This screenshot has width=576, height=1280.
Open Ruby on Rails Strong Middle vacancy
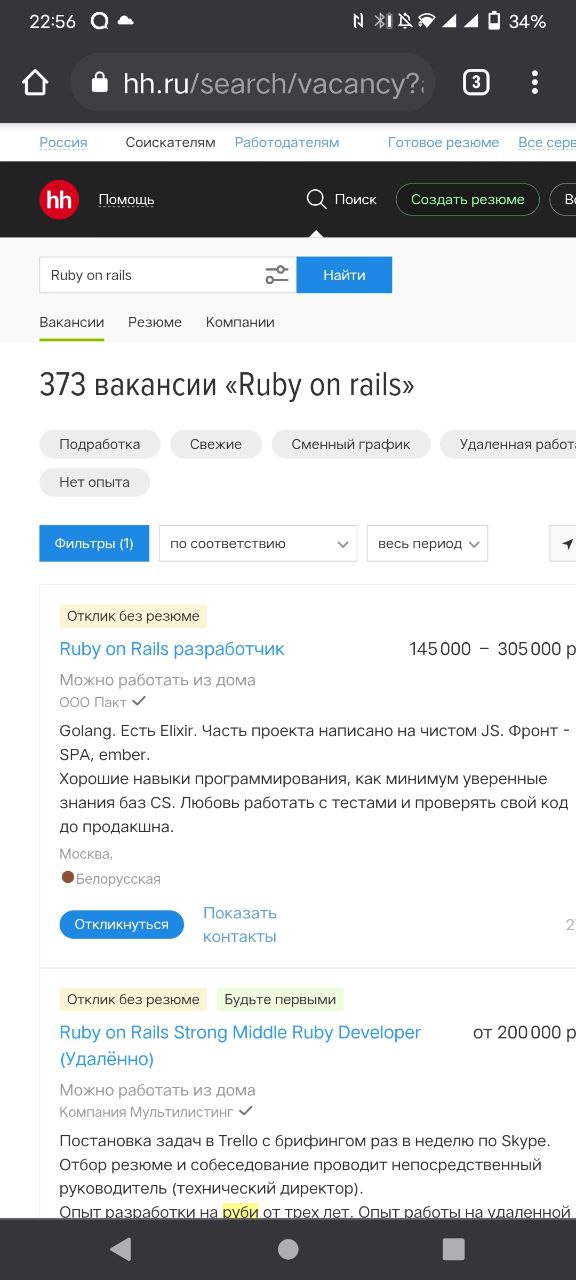(x=240, y=1045)
